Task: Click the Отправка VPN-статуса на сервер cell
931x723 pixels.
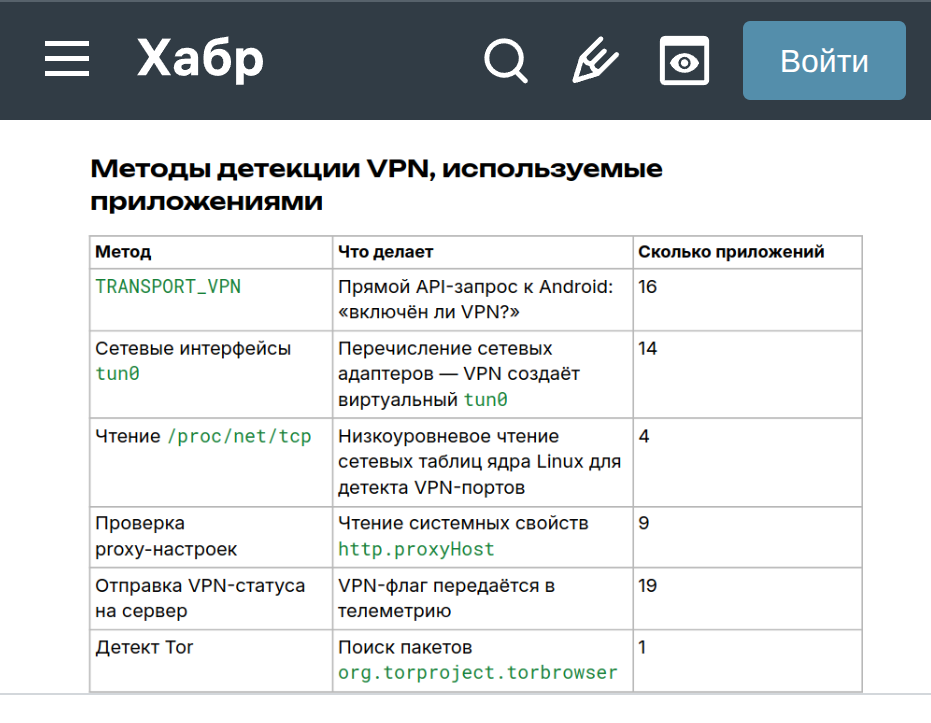Action: click(x=200, y=598)
